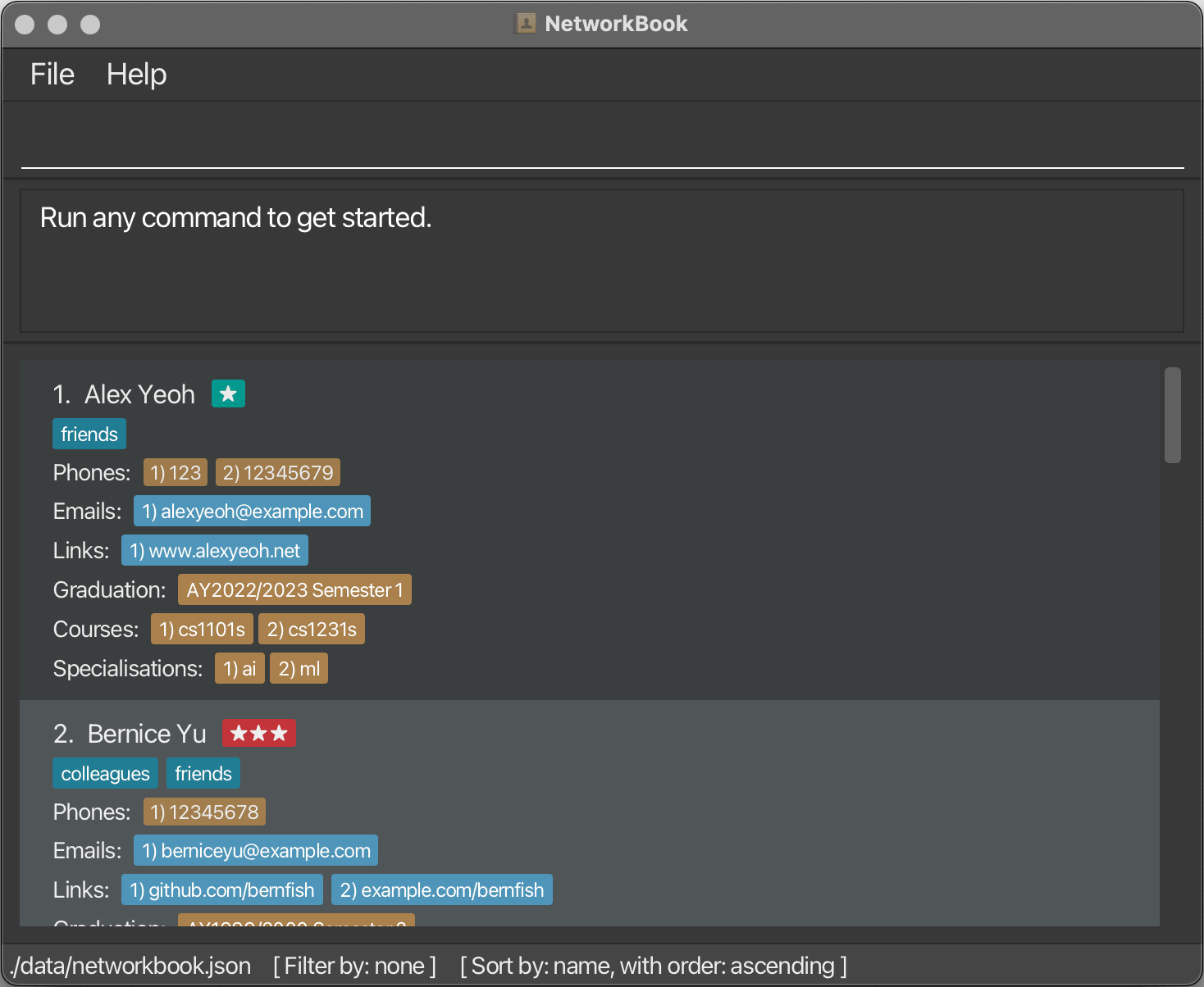Click Alex Yeoh's phone 123
This screenshot has width=1204, height=987.
point(176,472)
